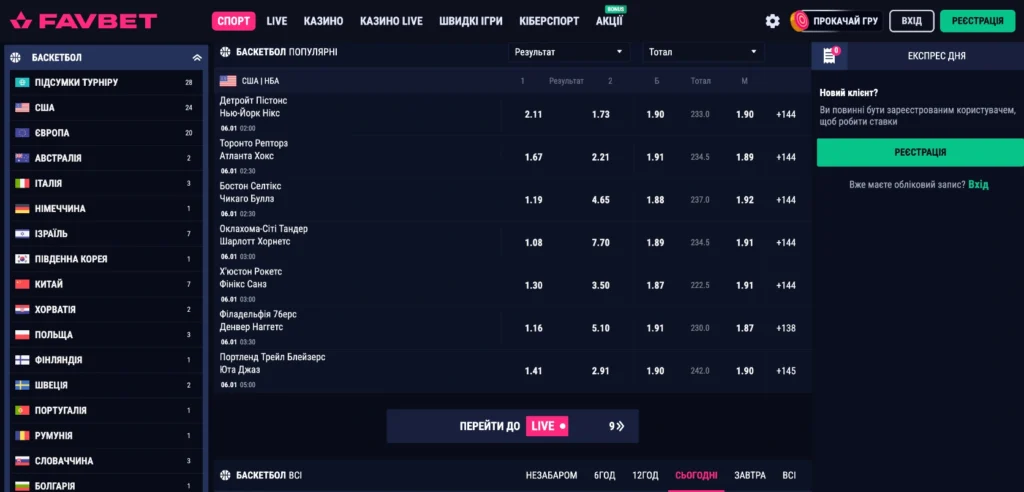Screen dimensions: 1024x492
Task: Select odds 2.11 for Детройт Пістонс
Action: point(533,115)
